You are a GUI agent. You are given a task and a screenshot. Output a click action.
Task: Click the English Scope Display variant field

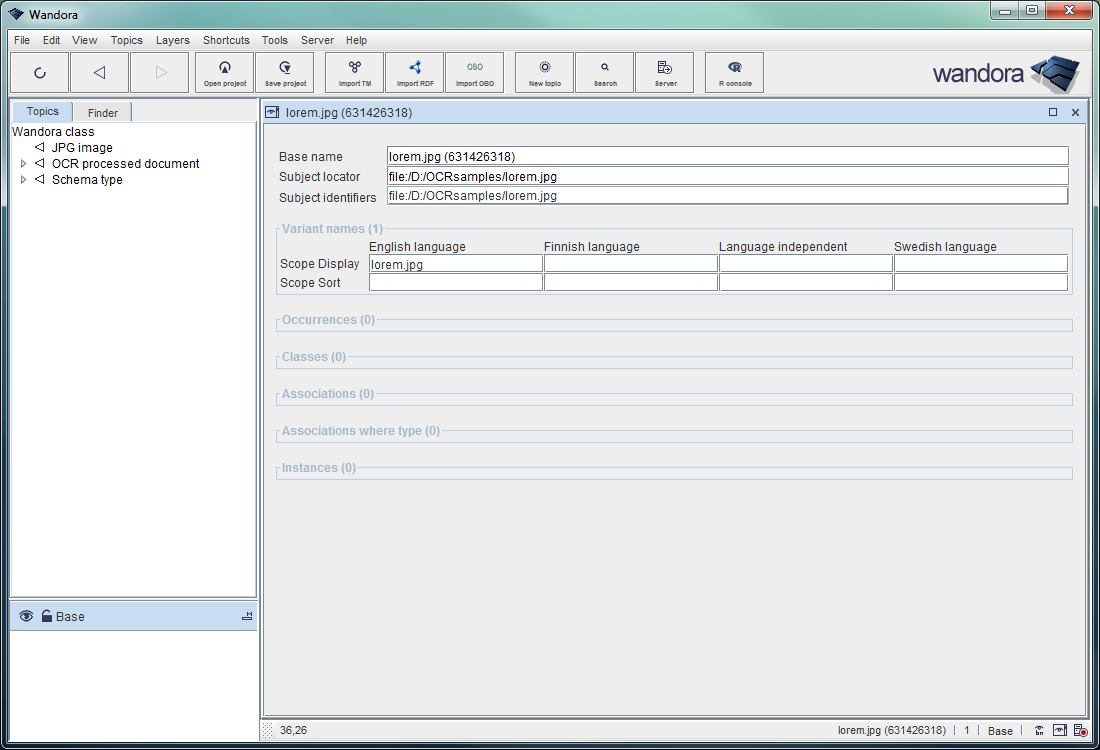point(455,264)
